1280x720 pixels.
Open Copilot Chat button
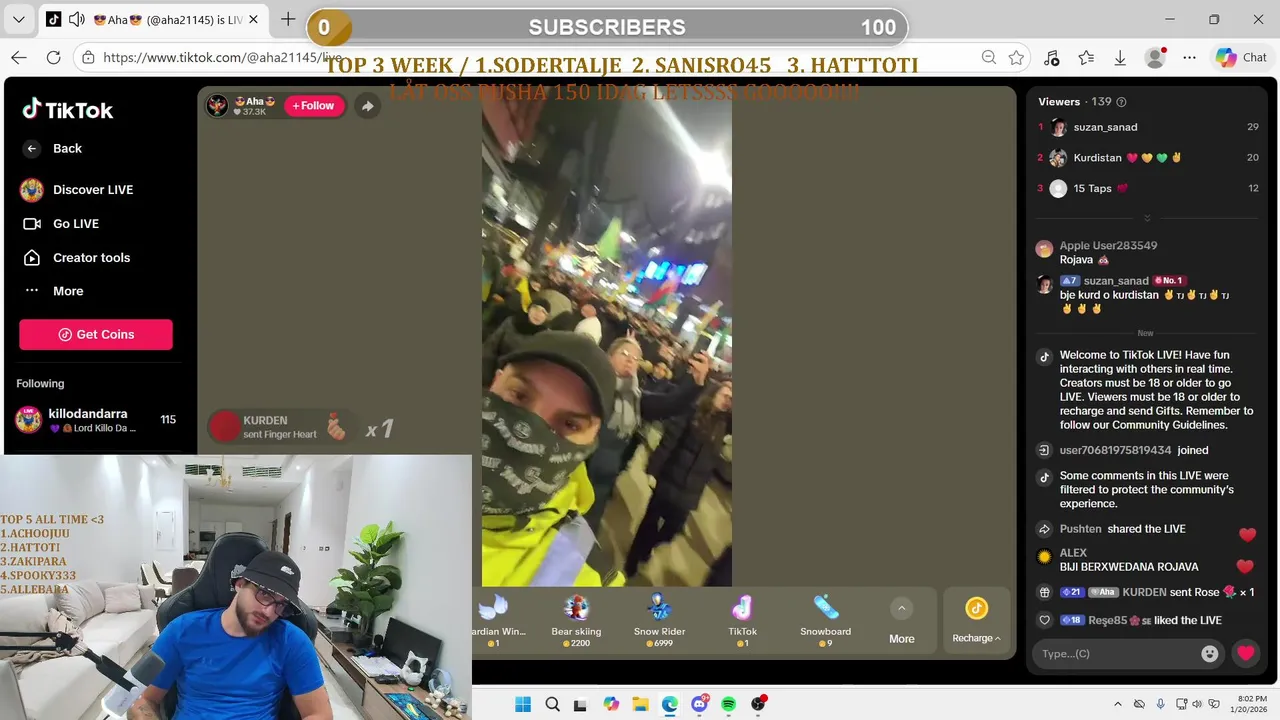pyautogui.click(x=1241, y=58)
